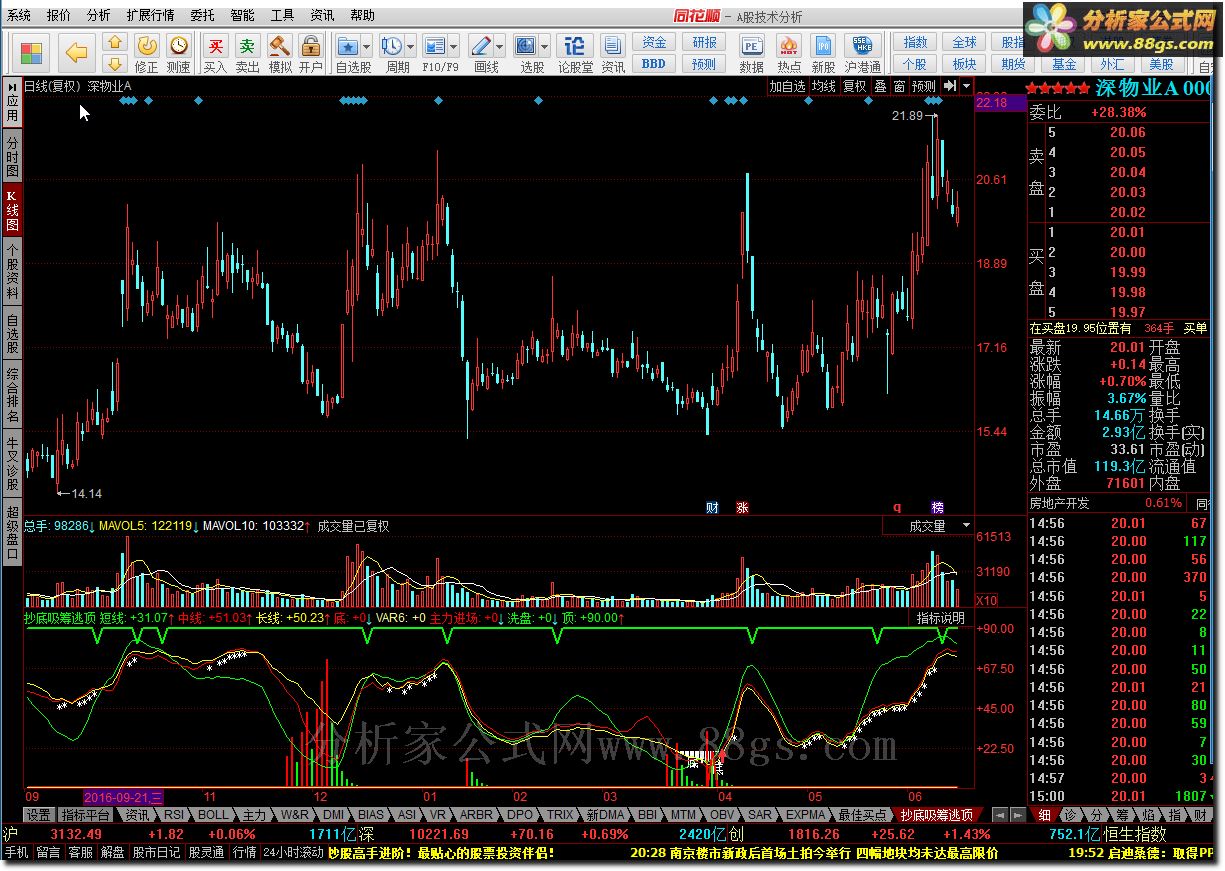1225x871 pixels.
Task: Switch to the RSI indicator tab
Action: pos(174,815)
